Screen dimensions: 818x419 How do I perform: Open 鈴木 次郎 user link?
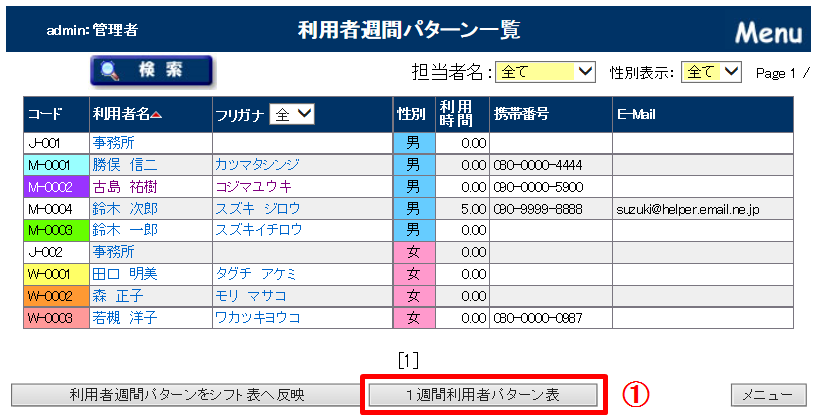124,208
